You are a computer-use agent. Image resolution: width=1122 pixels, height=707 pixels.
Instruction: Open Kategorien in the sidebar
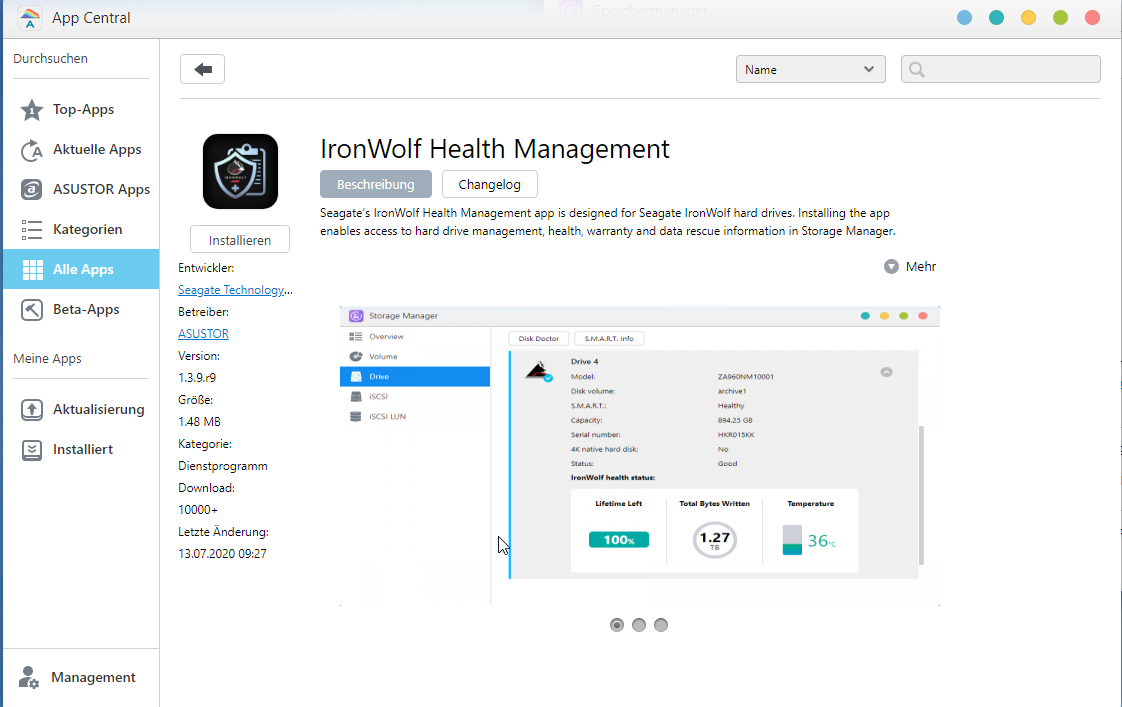(x=81, y=230)
